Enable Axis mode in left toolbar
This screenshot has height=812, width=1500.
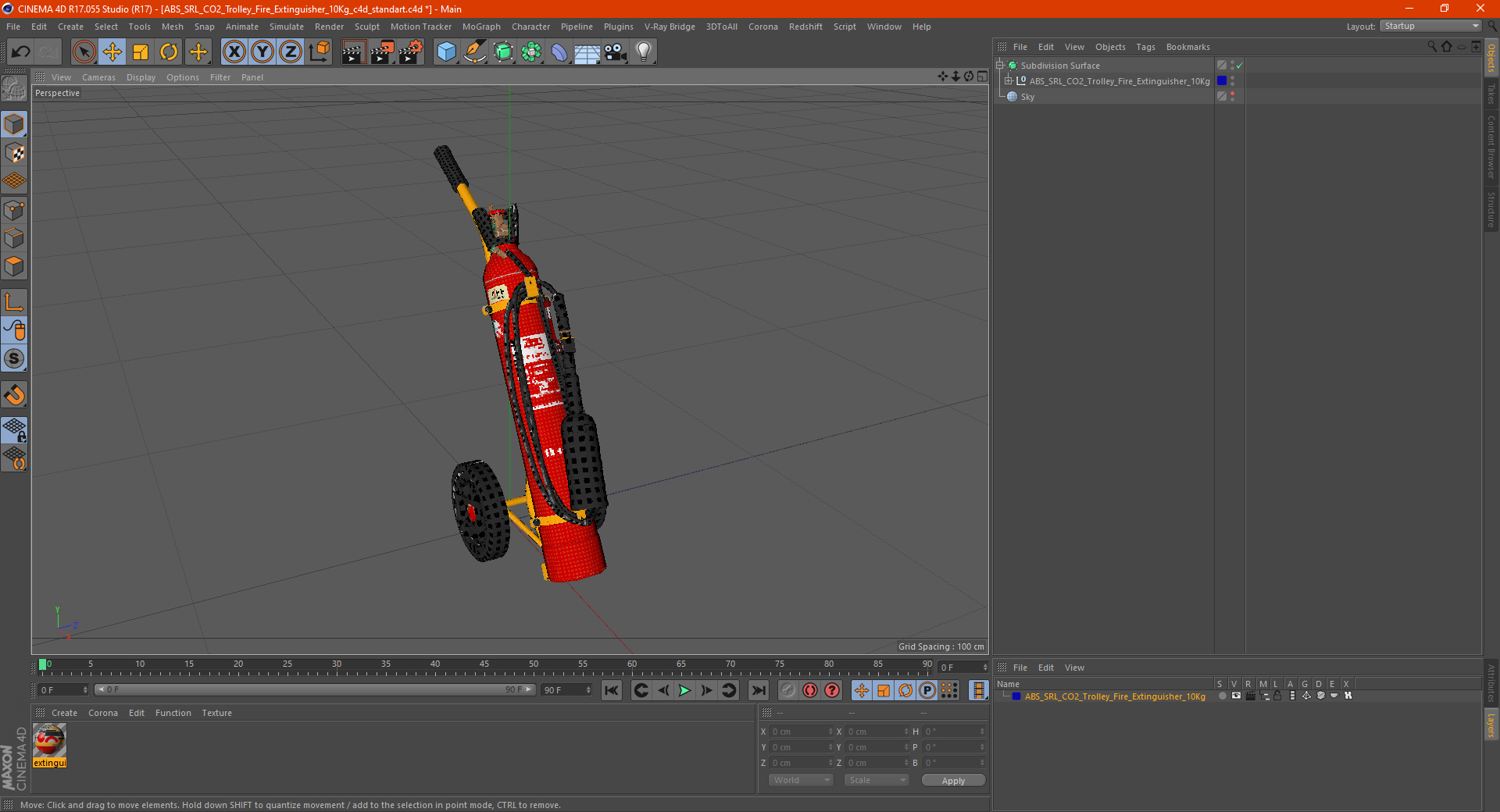pyautogui.click(x=14, y=302)
